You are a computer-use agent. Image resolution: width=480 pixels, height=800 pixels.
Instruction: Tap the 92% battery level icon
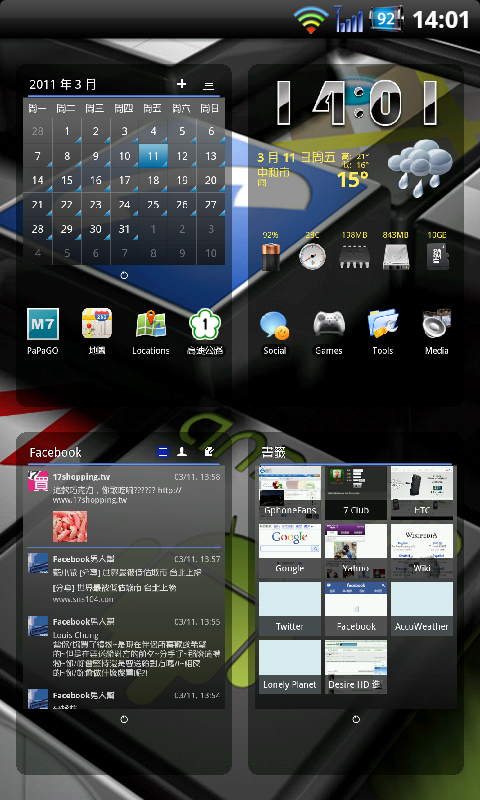pos(270,256)
